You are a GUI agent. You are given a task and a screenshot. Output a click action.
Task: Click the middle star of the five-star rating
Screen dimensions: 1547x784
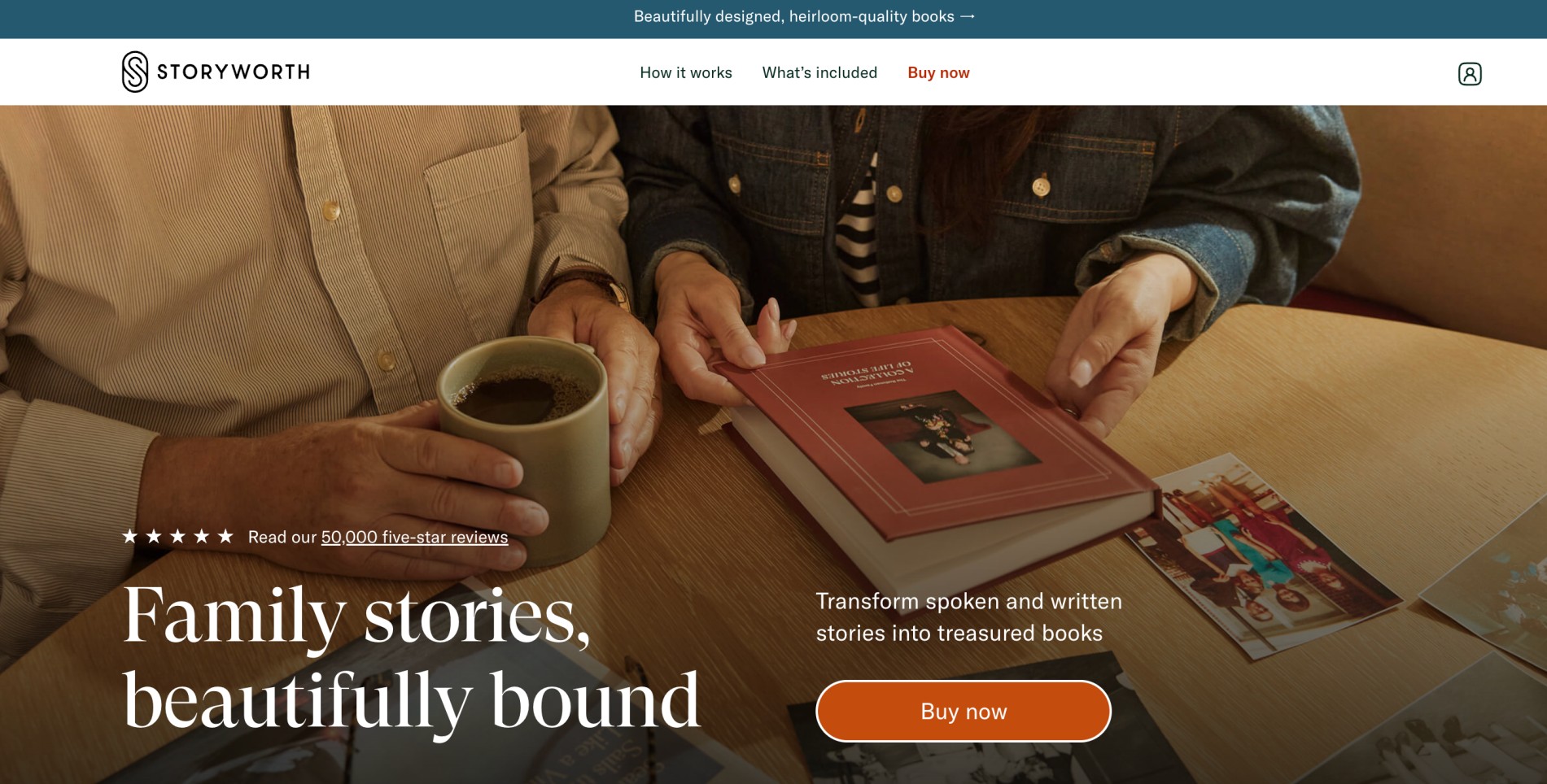[x=177, y=537]
